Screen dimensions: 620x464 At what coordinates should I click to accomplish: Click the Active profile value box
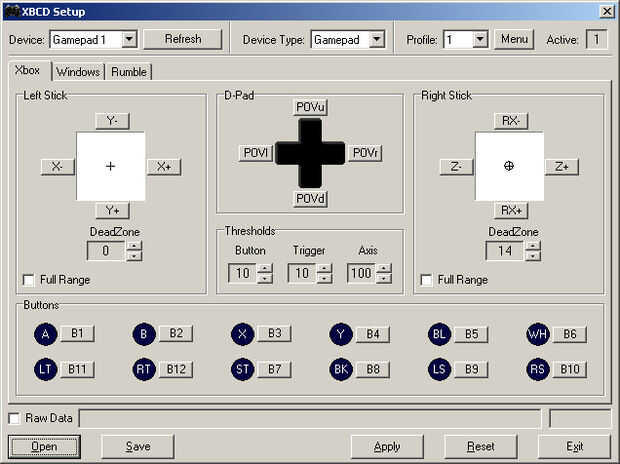coord(596,39)
